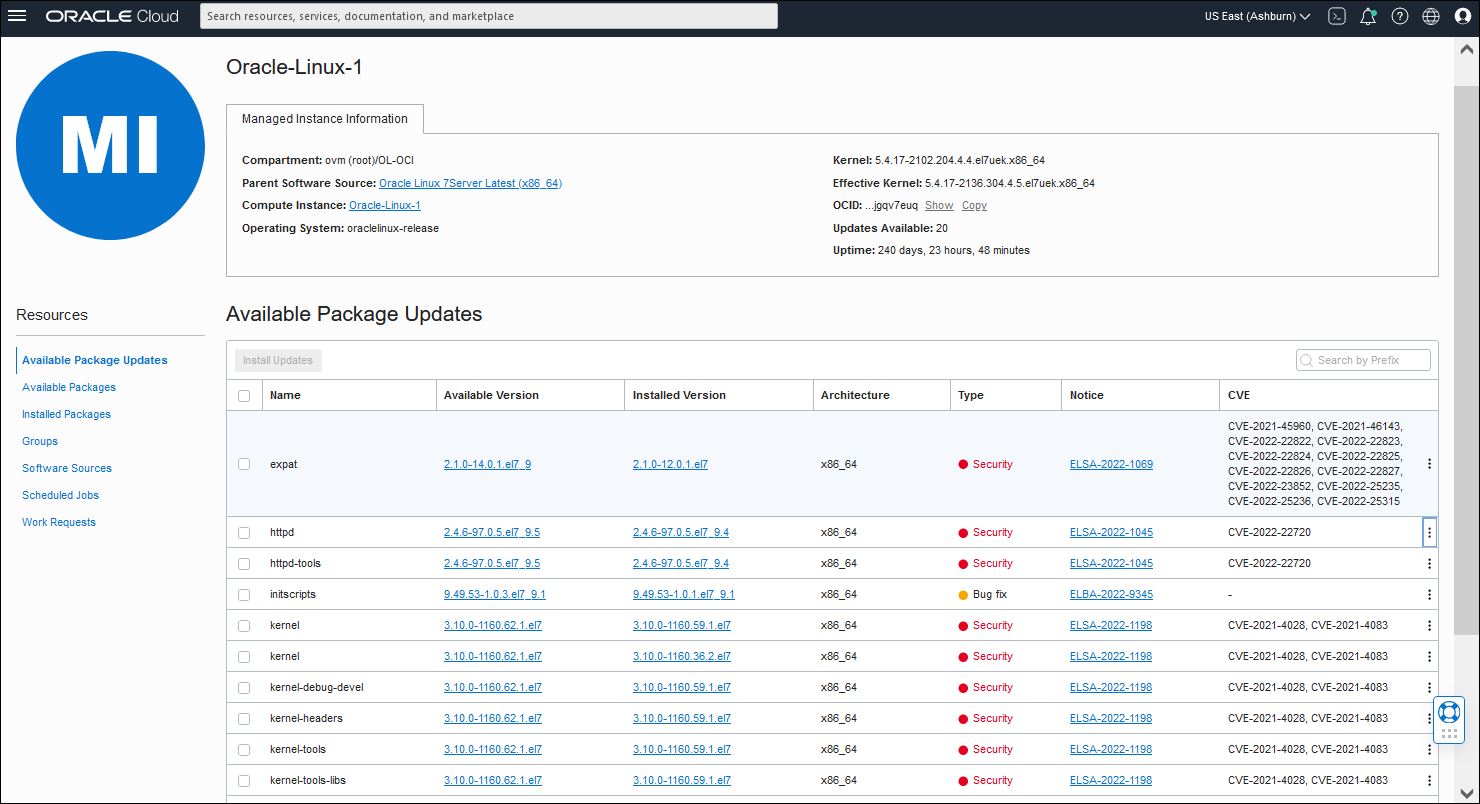Open the actions kebab menu for httpd
This screenshot has height=804, width=1480.
point(1429,532)
